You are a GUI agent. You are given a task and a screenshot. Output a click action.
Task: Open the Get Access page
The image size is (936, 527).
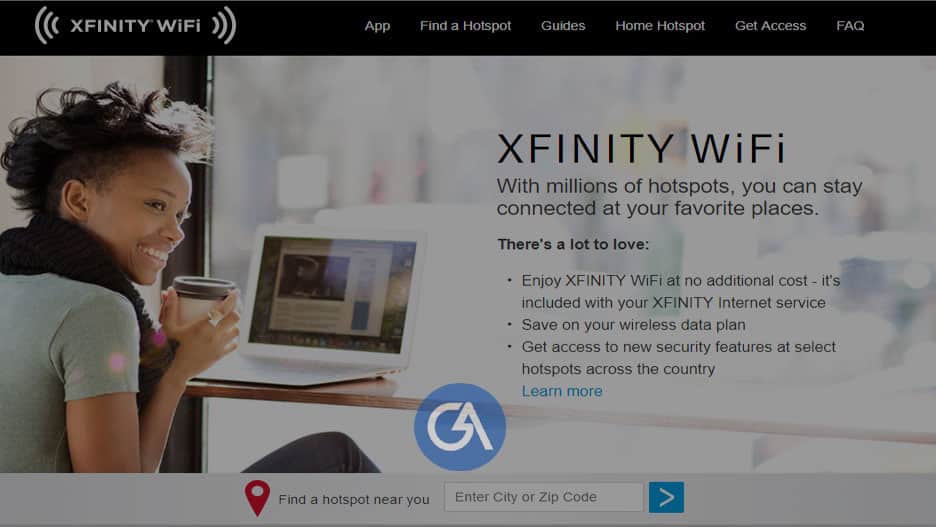click(x=771, y=26)
